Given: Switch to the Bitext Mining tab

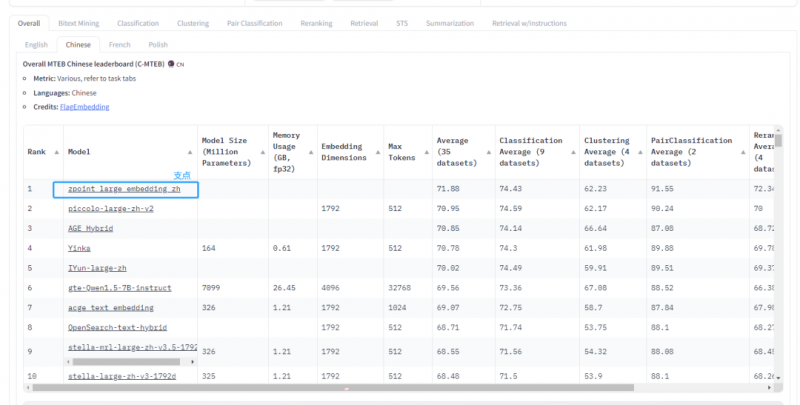Looking at the screenshot, I should pos(79,22).
